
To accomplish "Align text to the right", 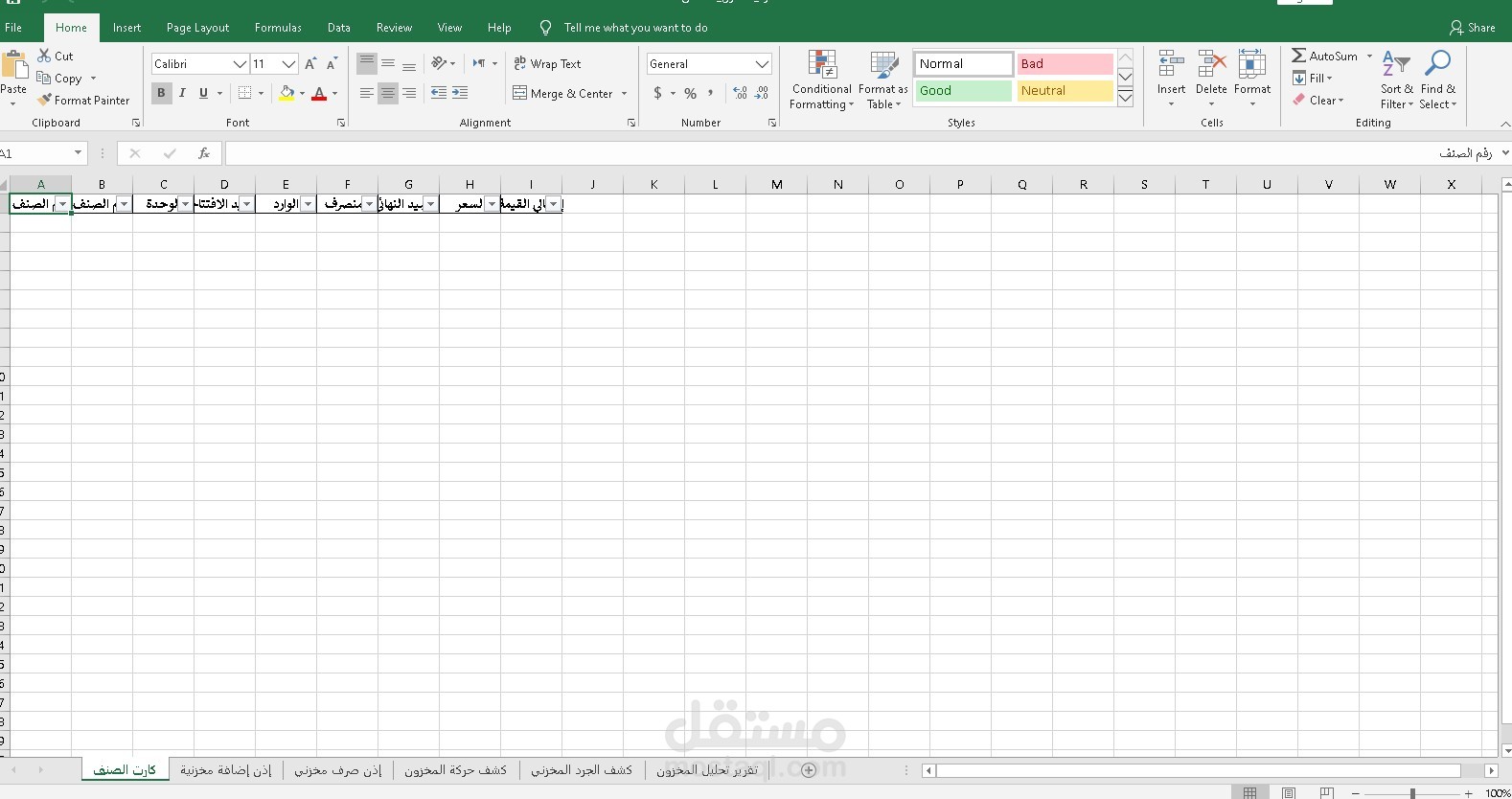I will coord(409,93).
